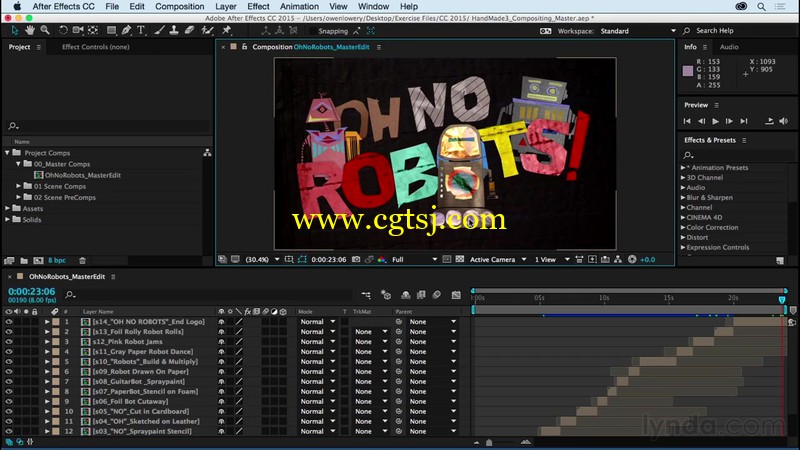
Task: Show channel and color management icon
Action: pyautogui.click(x=382, y=259)
